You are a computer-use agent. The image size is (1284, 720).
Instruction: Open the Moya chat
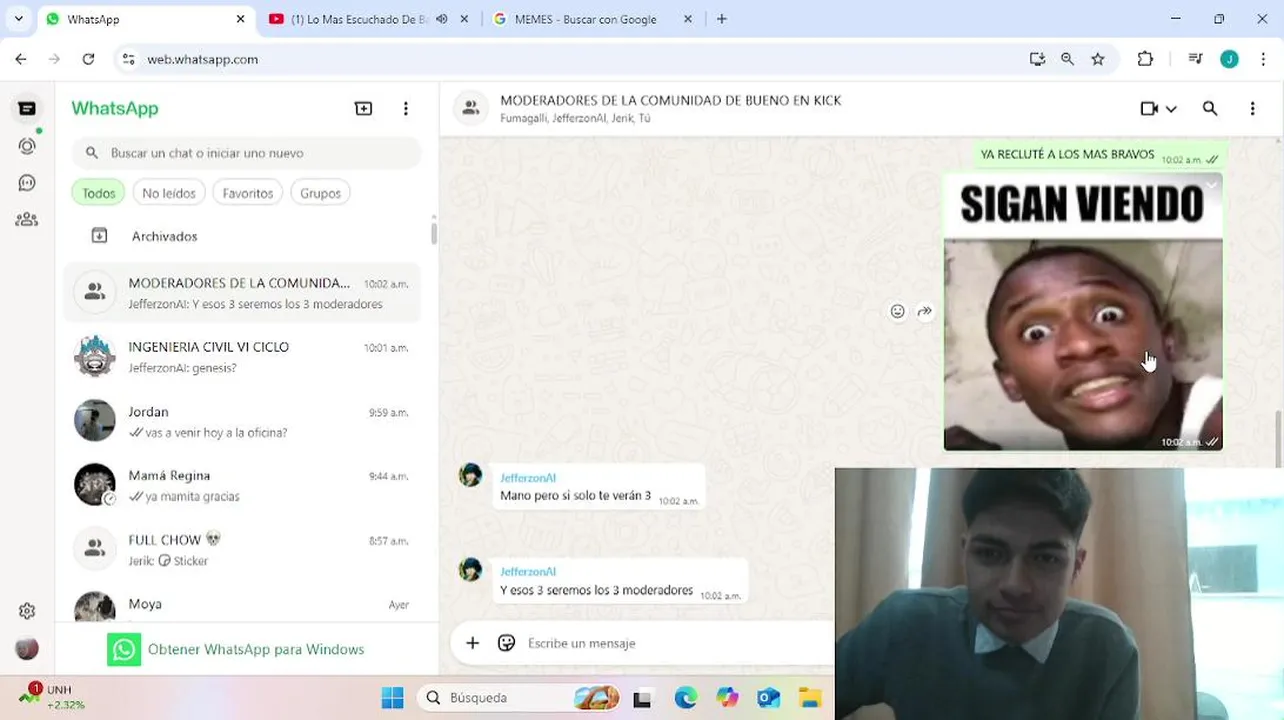point(242,604)
